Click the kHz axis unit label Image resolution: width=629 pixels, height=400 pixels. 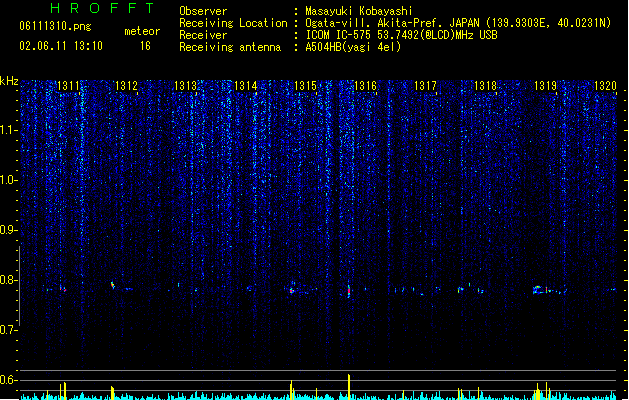tap(9, 81)
